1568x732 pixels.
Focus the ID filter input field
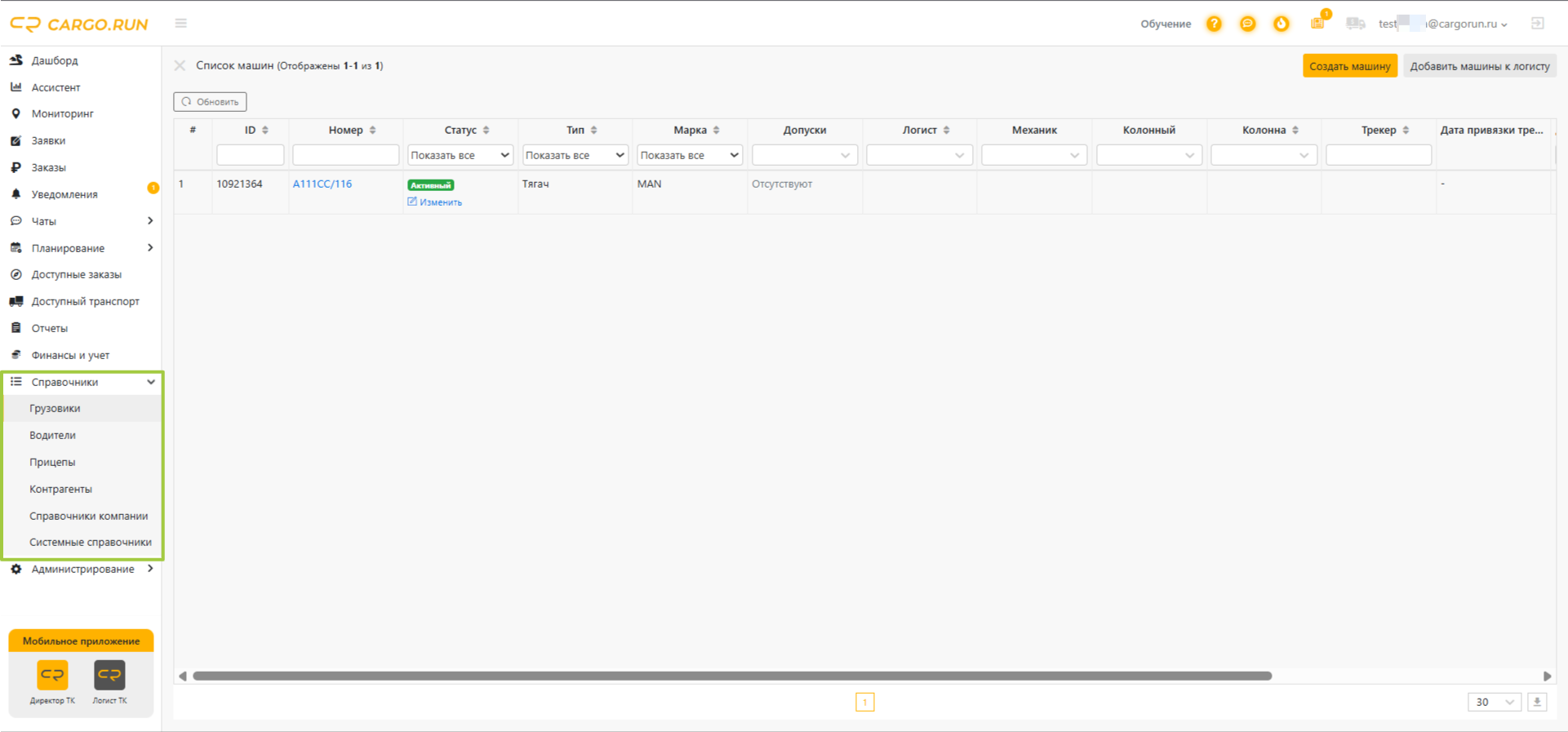pos(251,155)
